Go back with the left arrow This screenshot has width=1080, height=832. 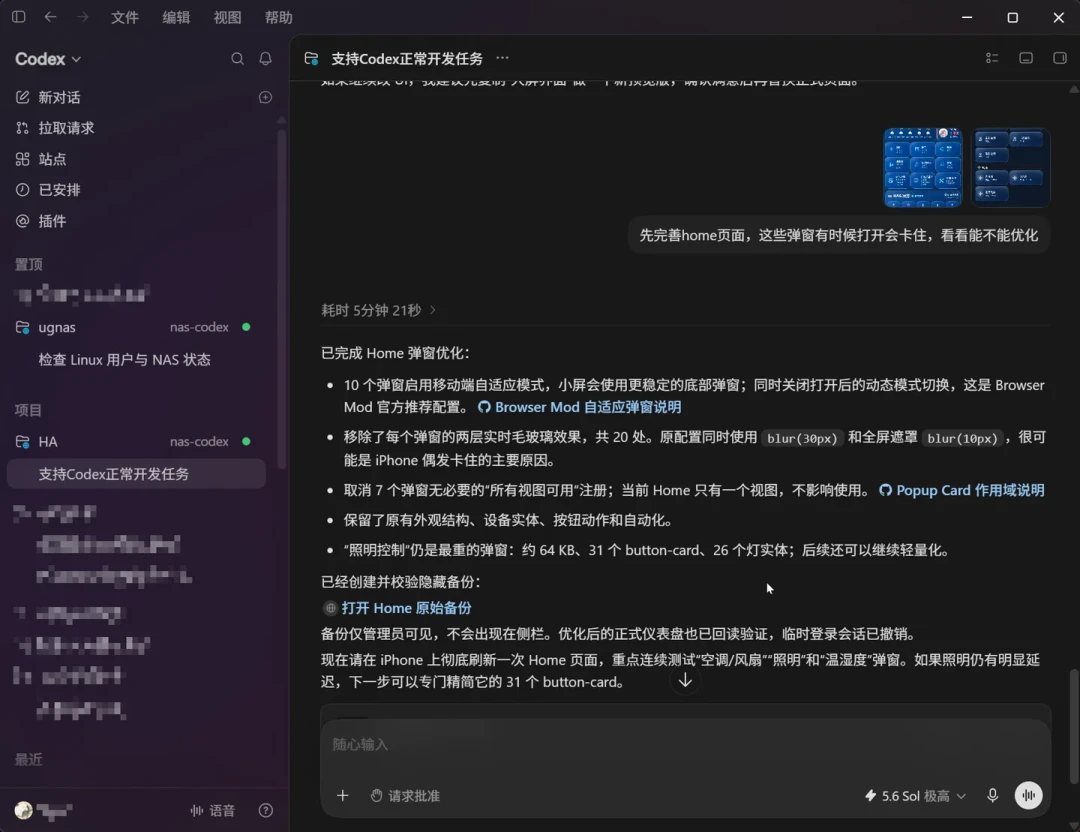50,17
